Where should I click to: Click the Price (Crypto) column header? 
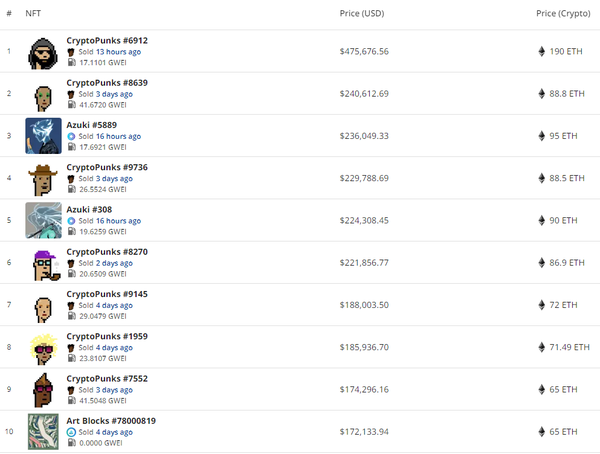tap(560, 14)
